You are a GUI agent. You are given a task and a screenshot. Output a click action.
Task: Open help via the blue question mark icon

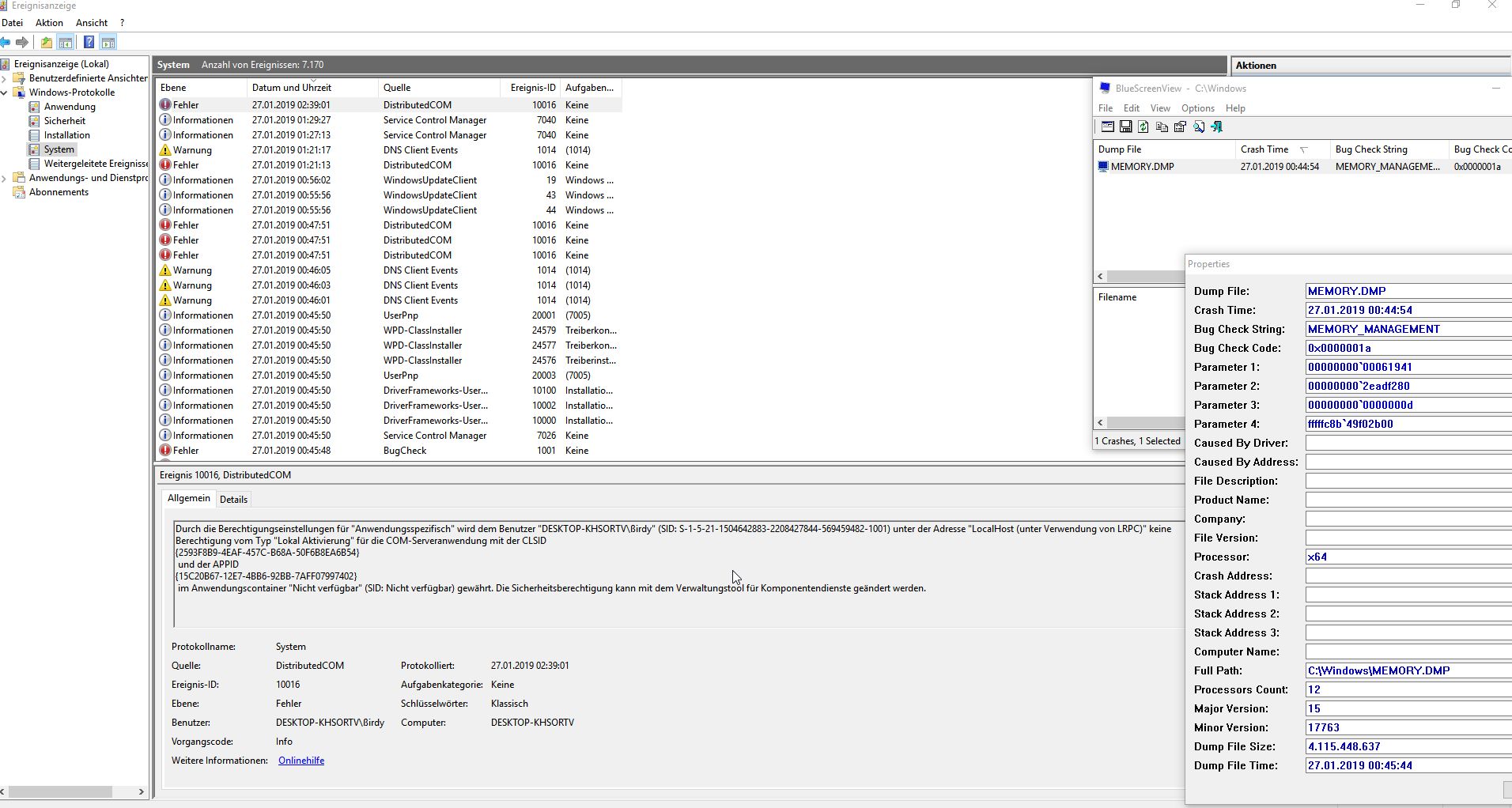point(89,42)
